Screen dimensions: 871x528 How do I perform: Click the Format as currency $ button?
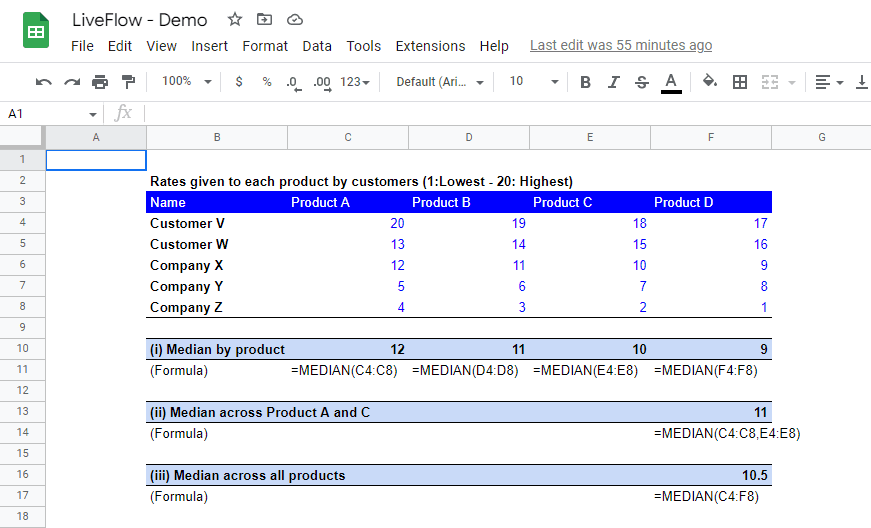tap(239, 82)
